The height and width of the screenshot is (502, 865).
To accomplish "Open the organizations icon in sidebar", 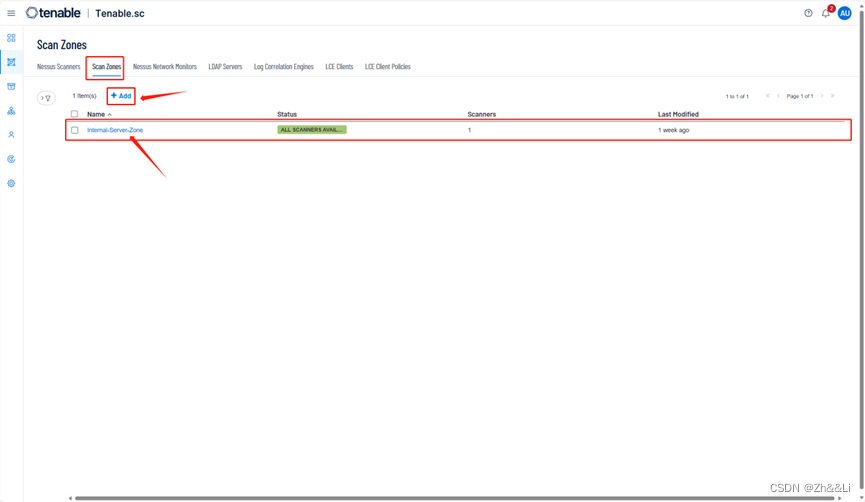I will pyautogui.click(x=11, y=111).
